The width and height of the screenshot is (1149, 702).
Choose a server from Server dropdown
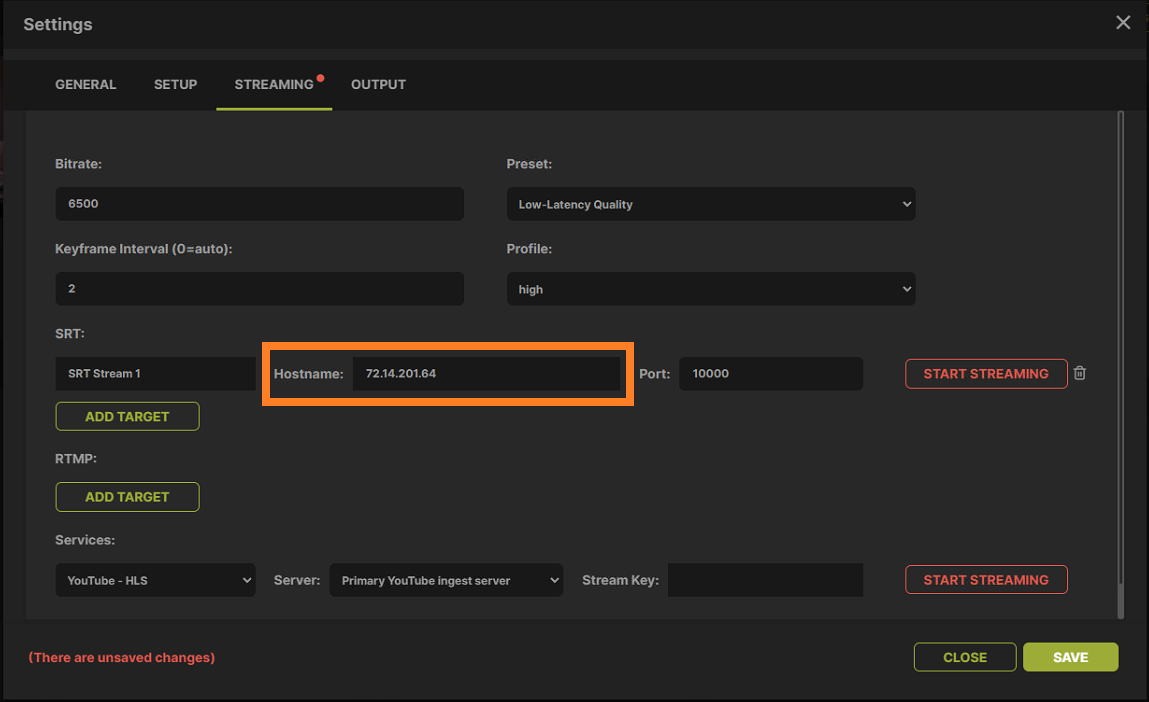[x=446, y=580]
